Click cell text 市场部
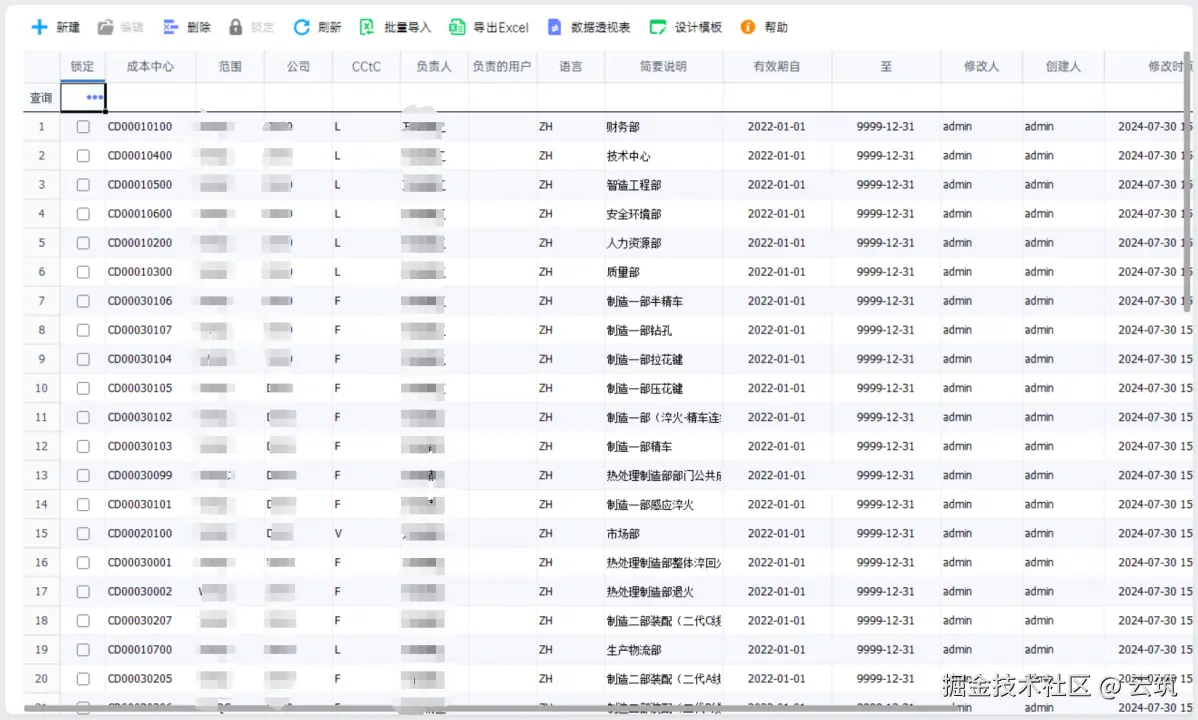 pyautogui.click(x=623, y=534)
